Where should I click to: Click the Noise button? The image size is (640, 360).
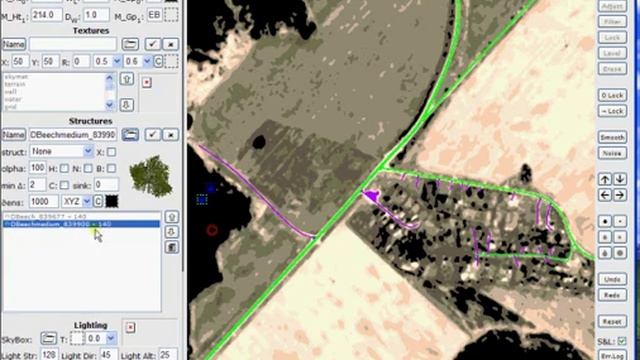tap(612, 153)
